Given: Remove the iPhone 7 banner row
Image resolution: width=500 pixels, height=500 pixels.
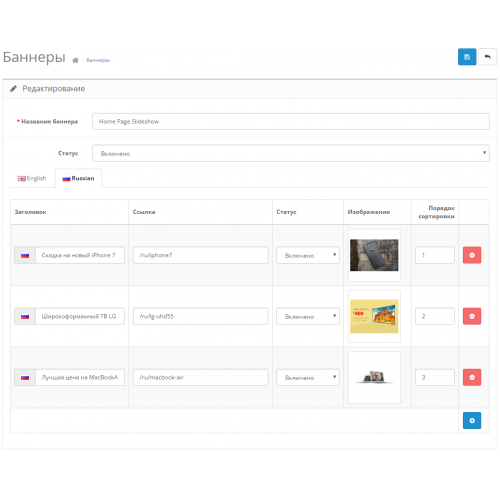Looking at the screenshot, I should click(x=472, y=255).
